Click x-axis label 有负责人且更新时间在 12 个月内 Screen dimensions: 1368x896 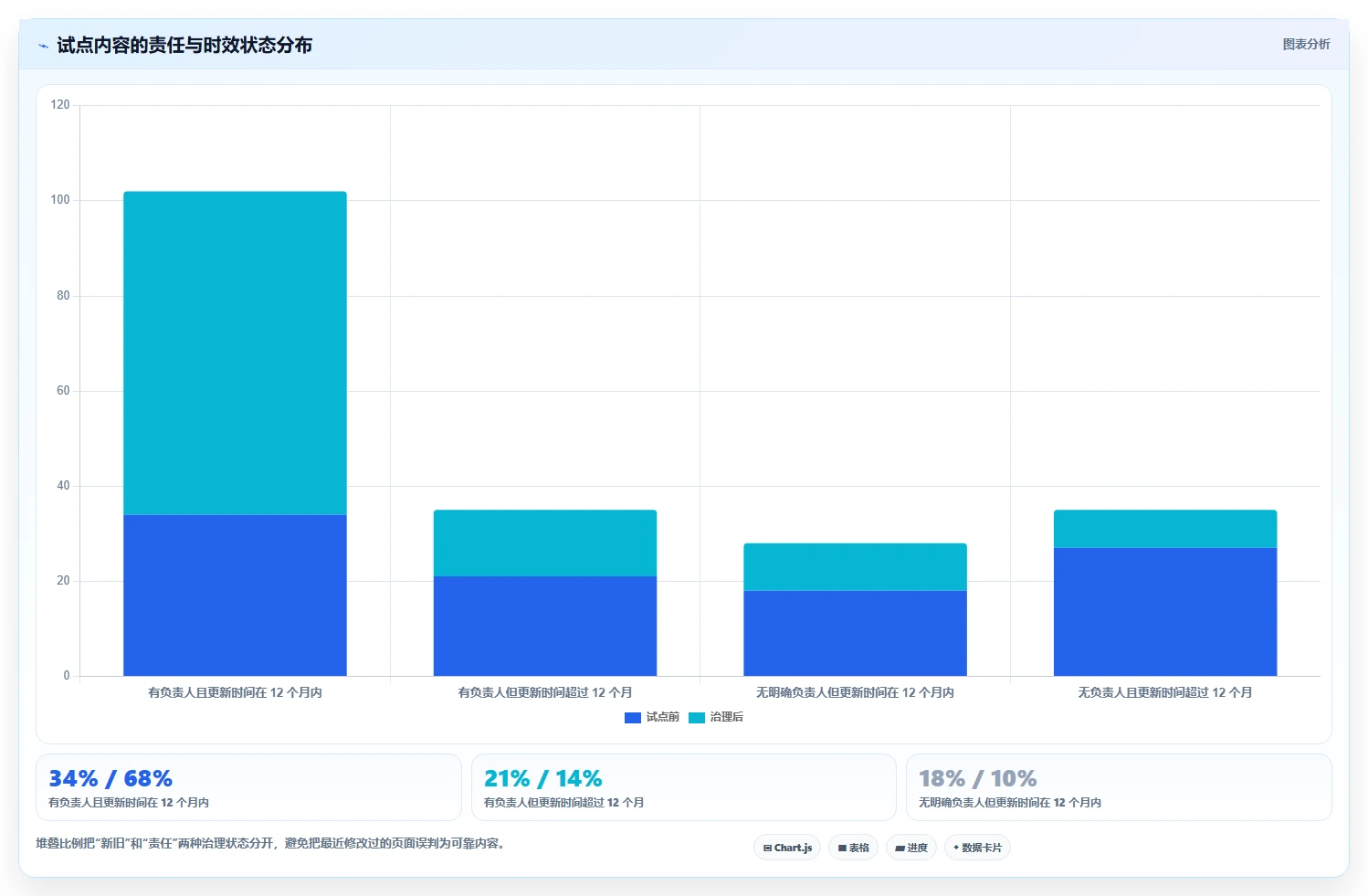point(235,692)
